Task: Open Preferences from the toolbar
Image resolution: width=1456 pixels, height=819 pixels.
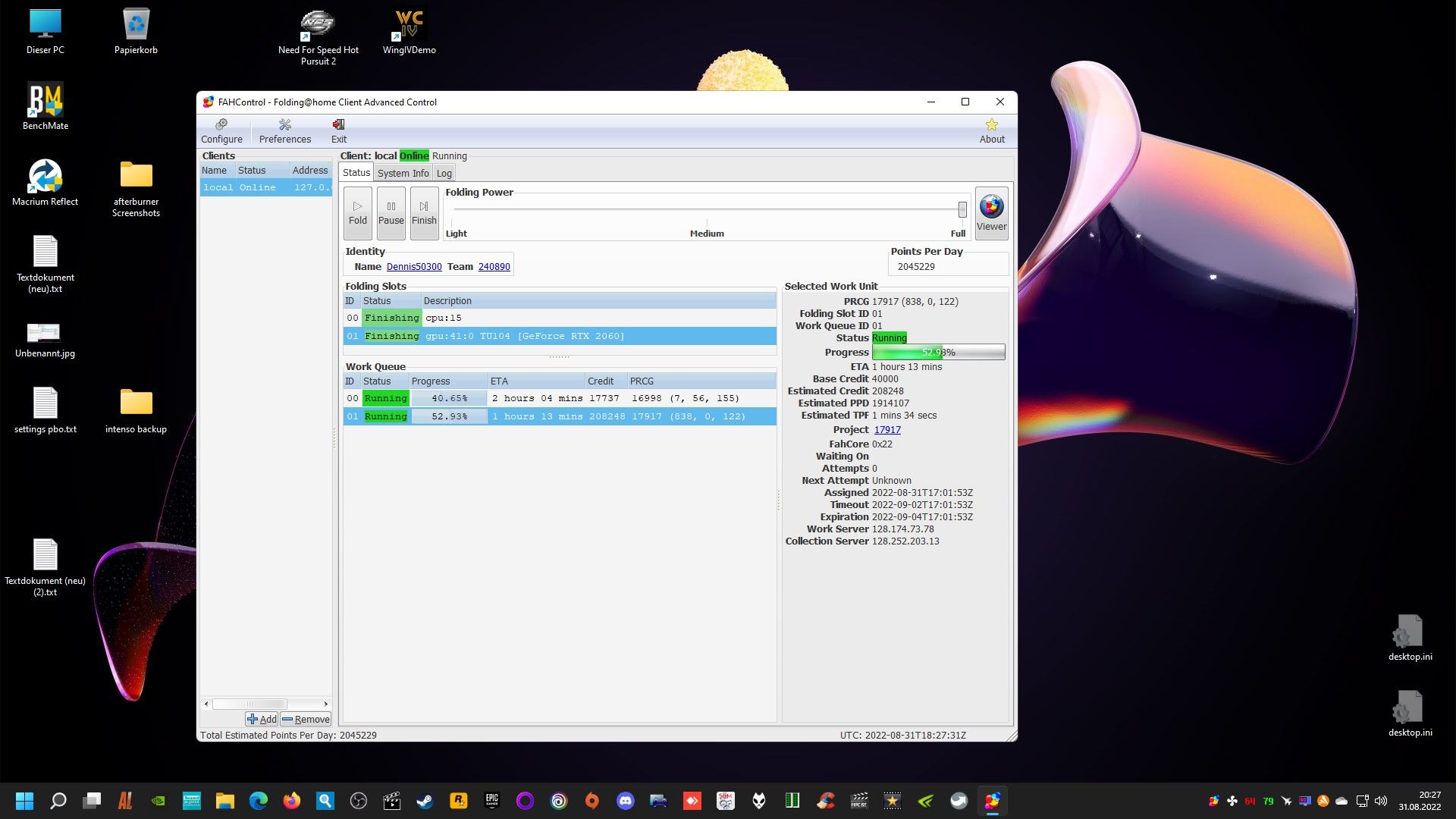Action: click(285, 131)
